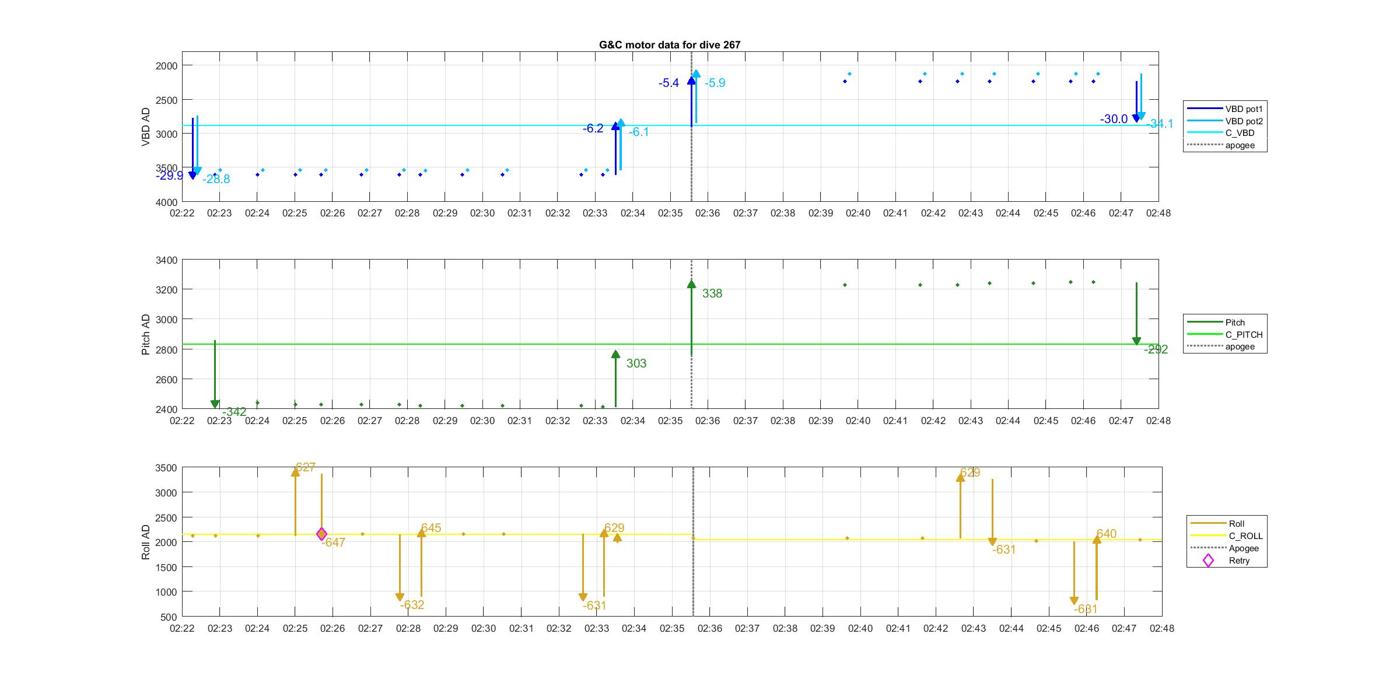The width and height of the screenshot is (1400, 693).
Task: Click the '-342' Pitch data label
Action: click(x=234, y=412)
